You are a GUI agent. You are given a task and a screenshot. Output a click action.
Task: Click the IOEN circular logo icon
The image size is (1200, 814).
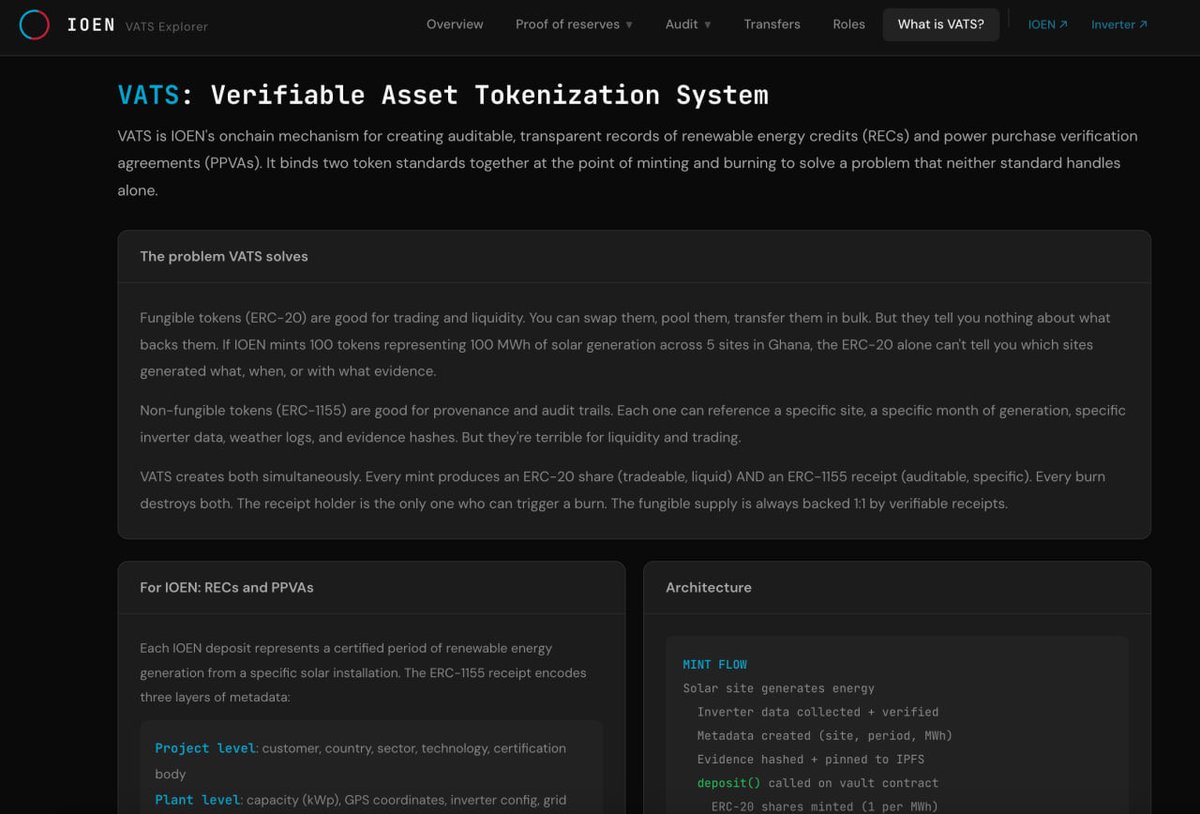pyautogui.click(x=34, y=25)
